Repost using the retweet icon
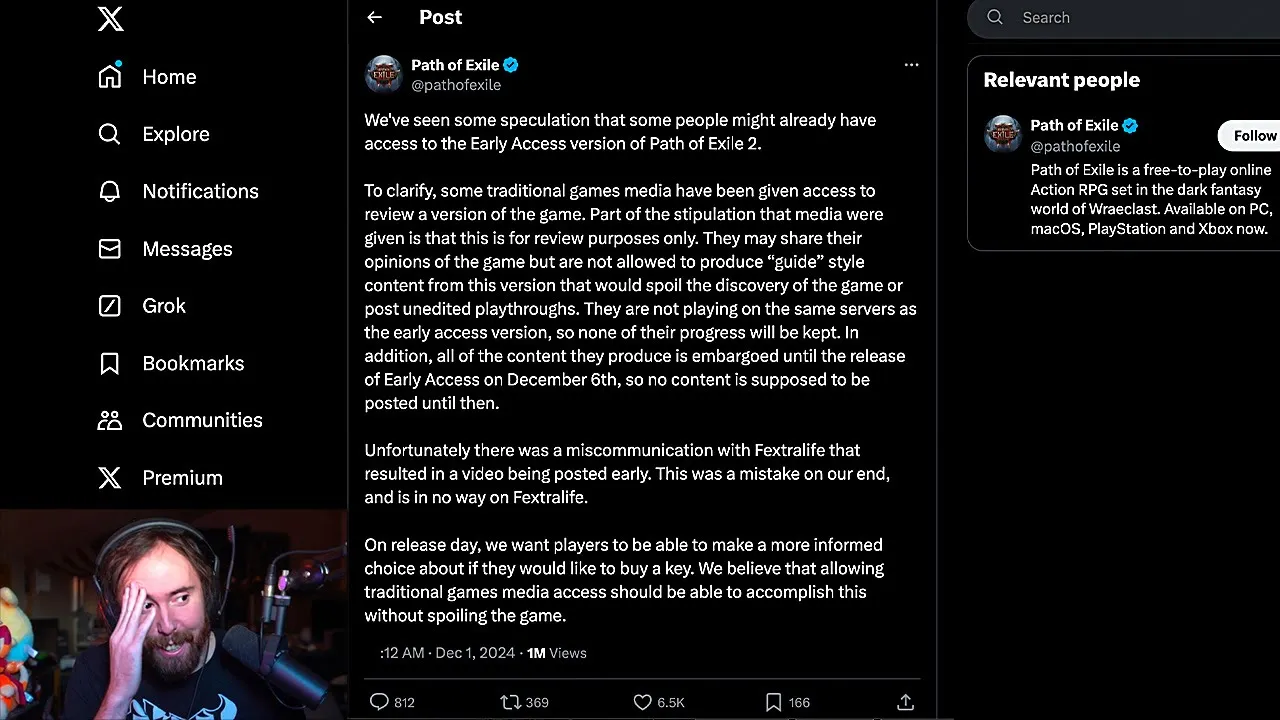The height and width of the screenshot is (720, 1280). coord(511,702)
